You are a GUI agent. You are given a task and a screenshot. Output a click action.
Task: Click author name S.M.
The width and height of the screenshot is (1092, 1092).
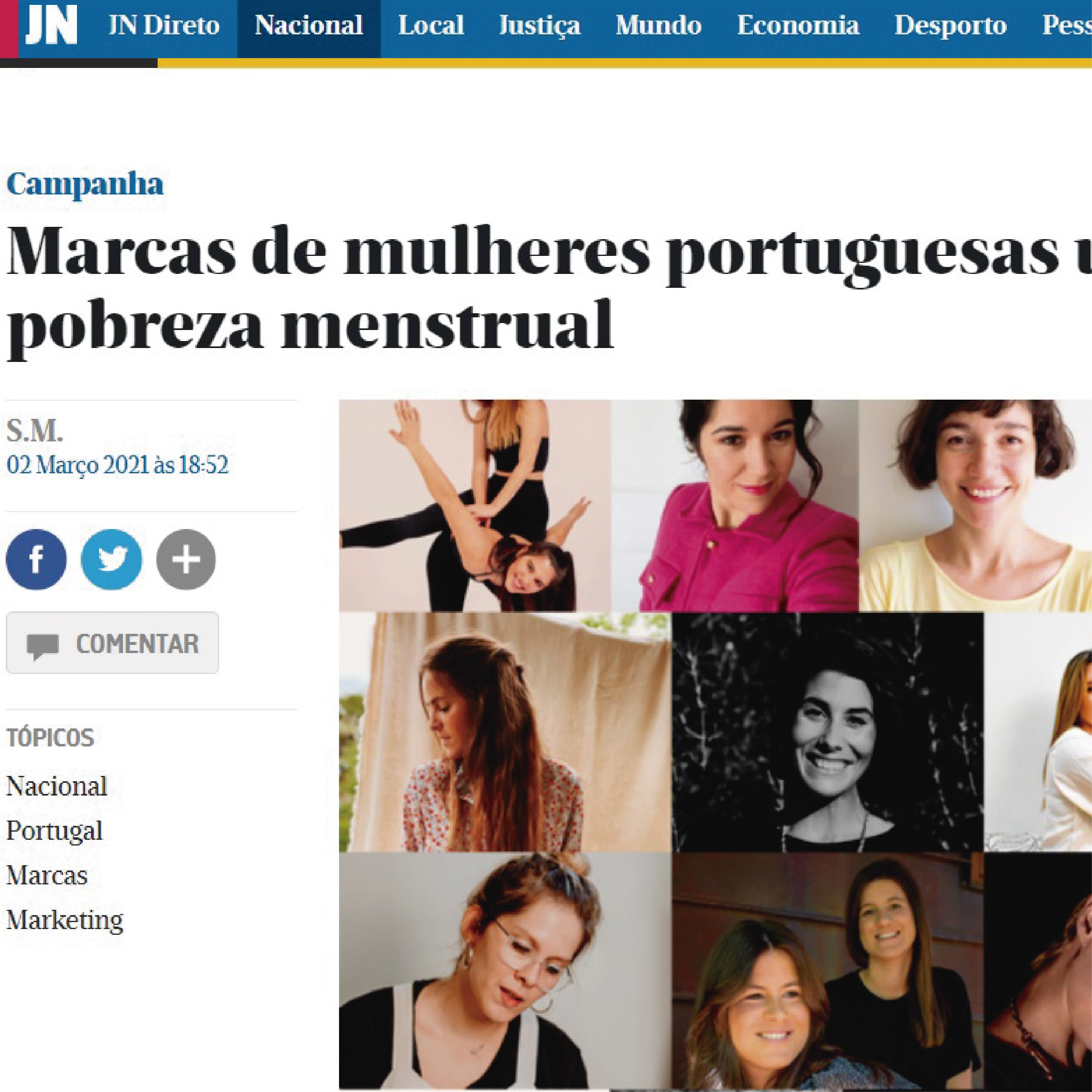point(34,432)
